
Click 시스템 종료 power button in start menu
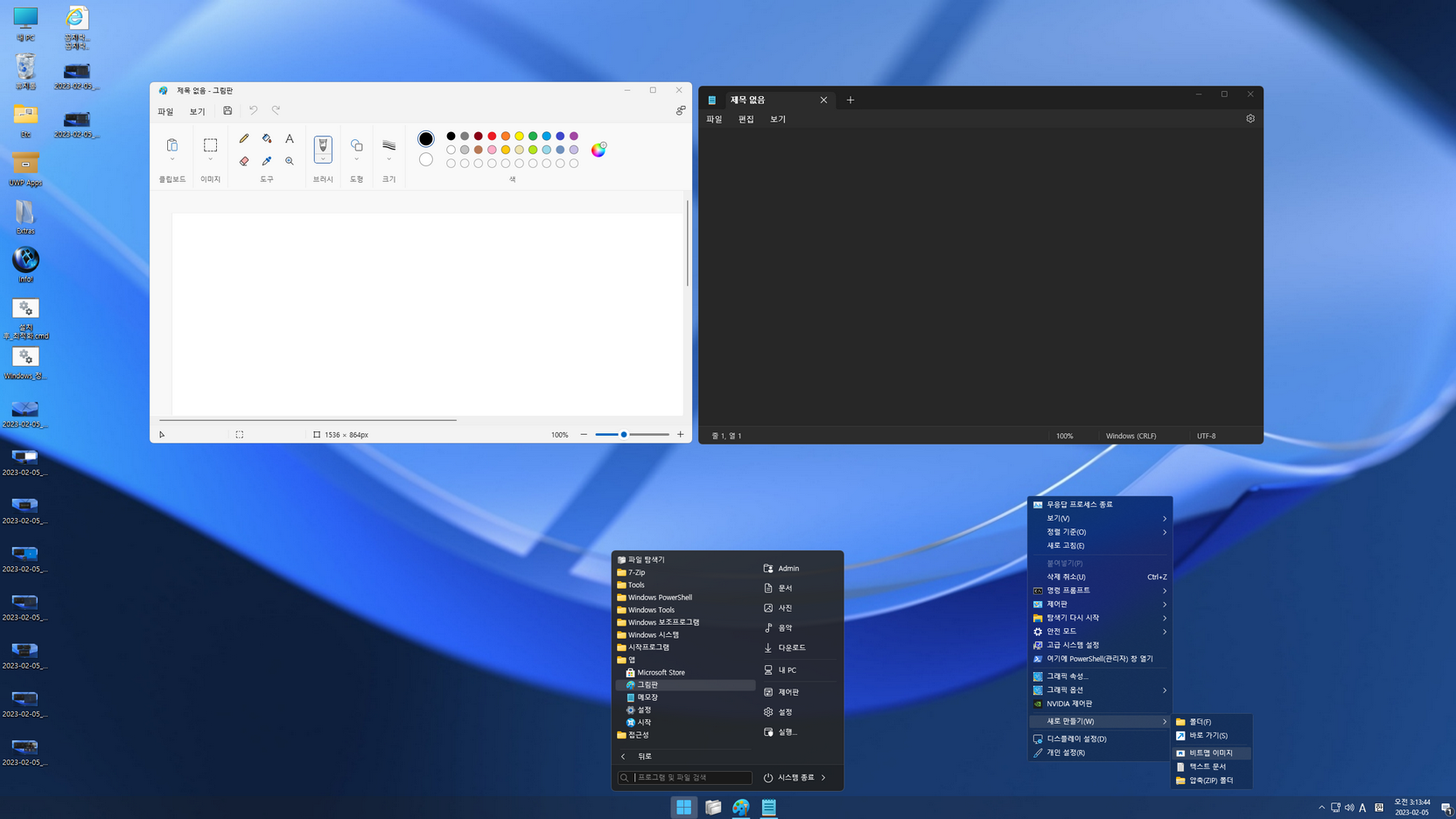coord(788,777)
